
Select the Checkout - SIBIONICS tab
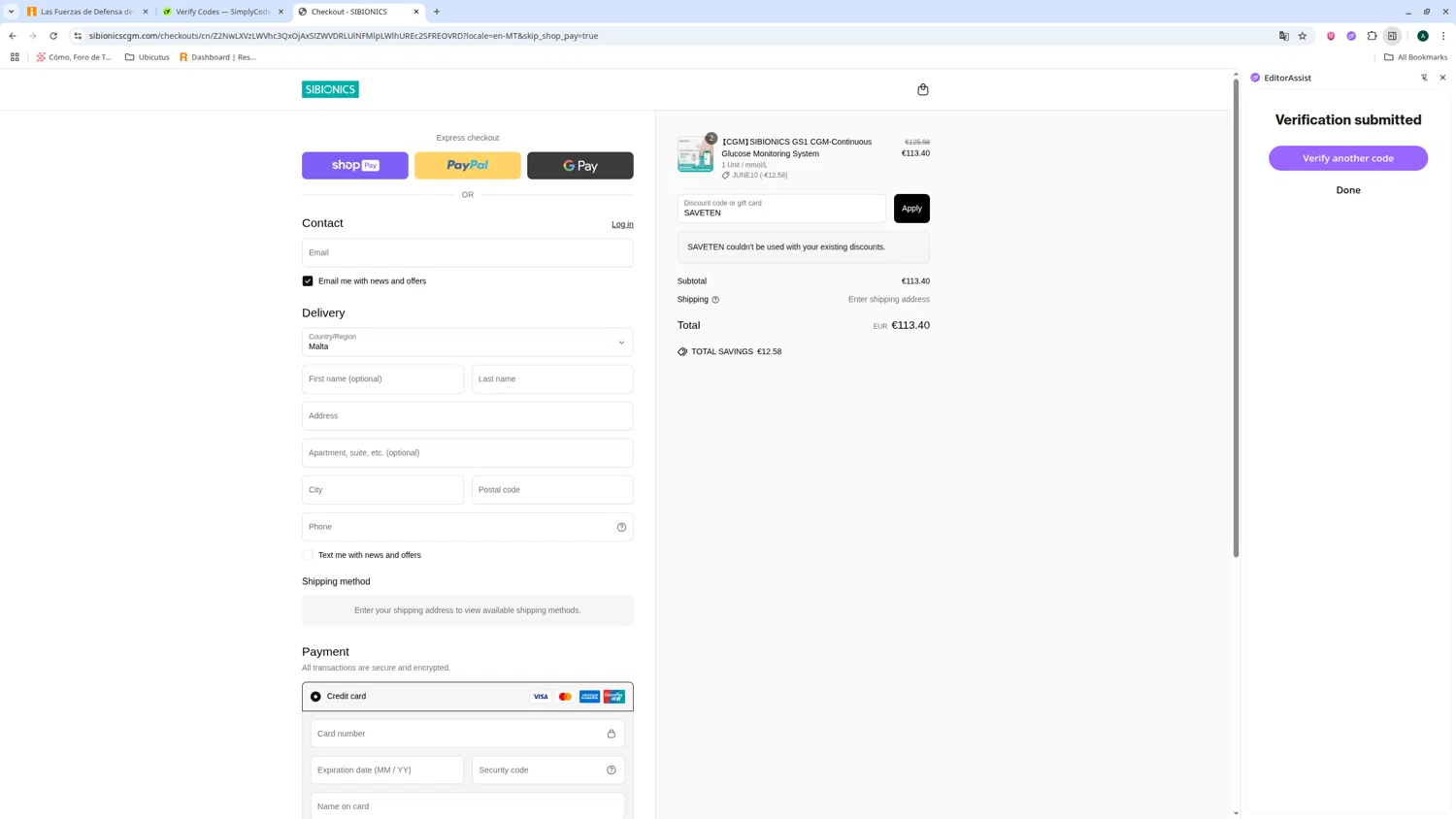(x=358, y=12)
